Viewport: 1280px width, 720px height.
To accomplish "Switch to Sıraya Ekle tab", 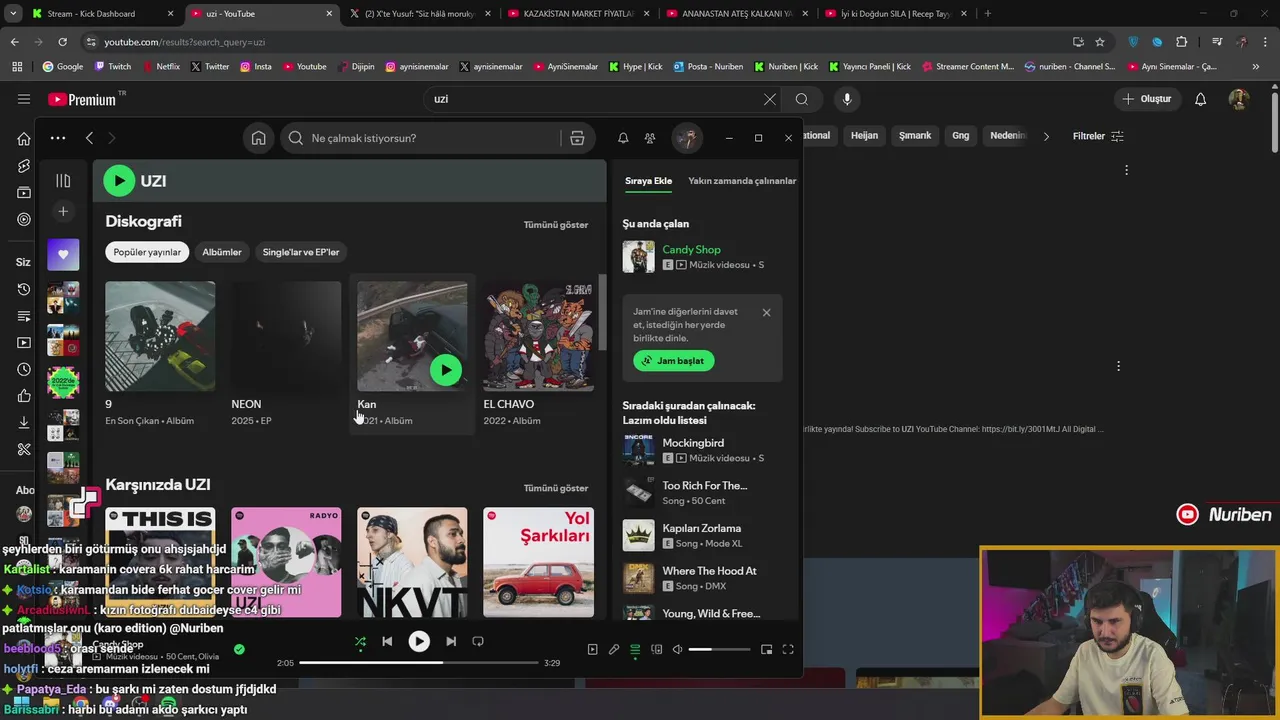I will click(x=649, y=181).
